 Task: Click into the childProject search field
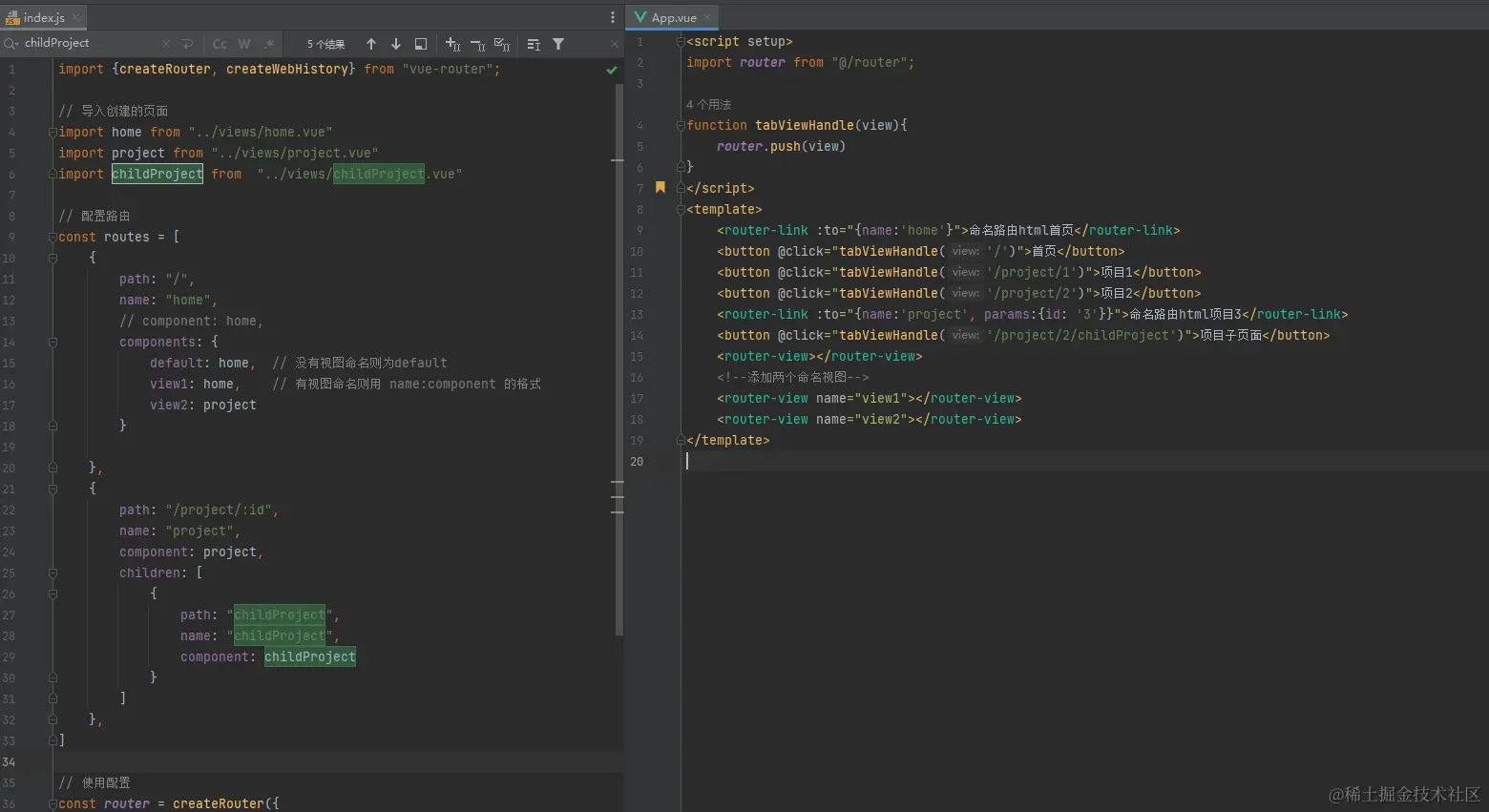(91, 43)
